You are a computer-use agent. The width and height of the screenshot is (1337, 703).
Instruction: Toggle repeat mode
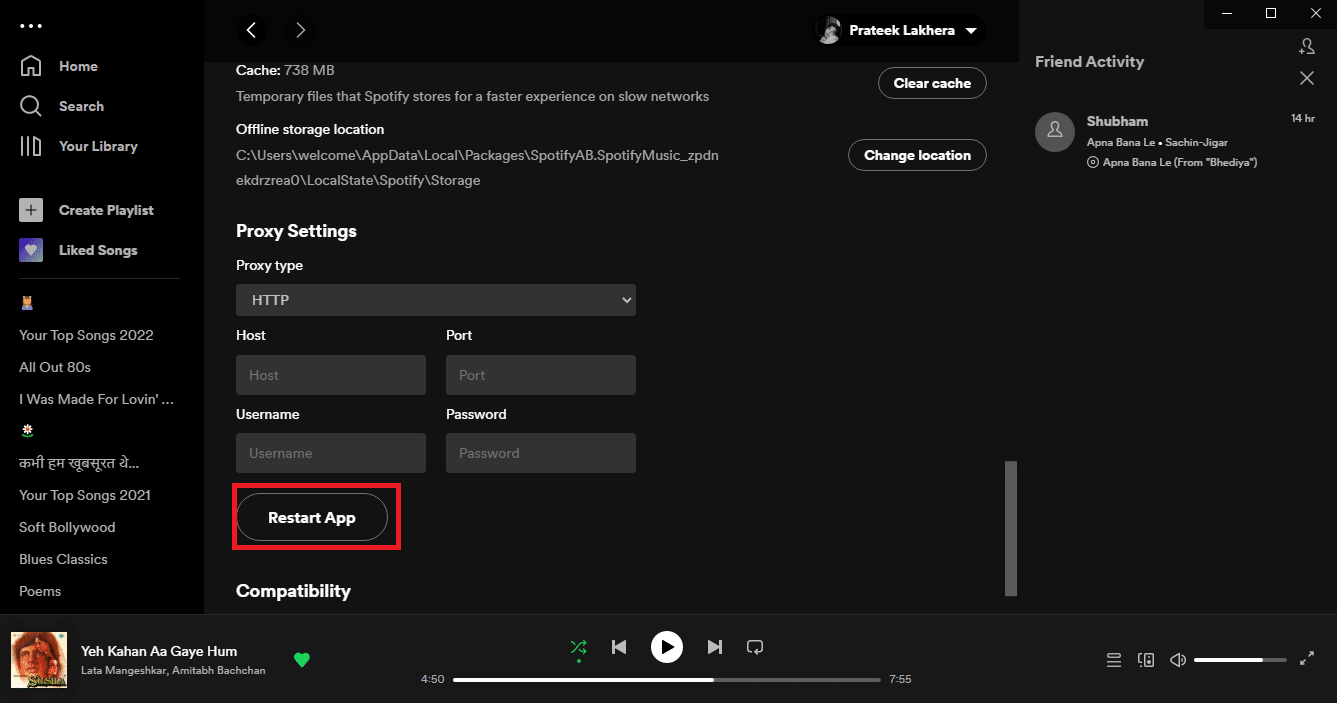pos(755,647)
